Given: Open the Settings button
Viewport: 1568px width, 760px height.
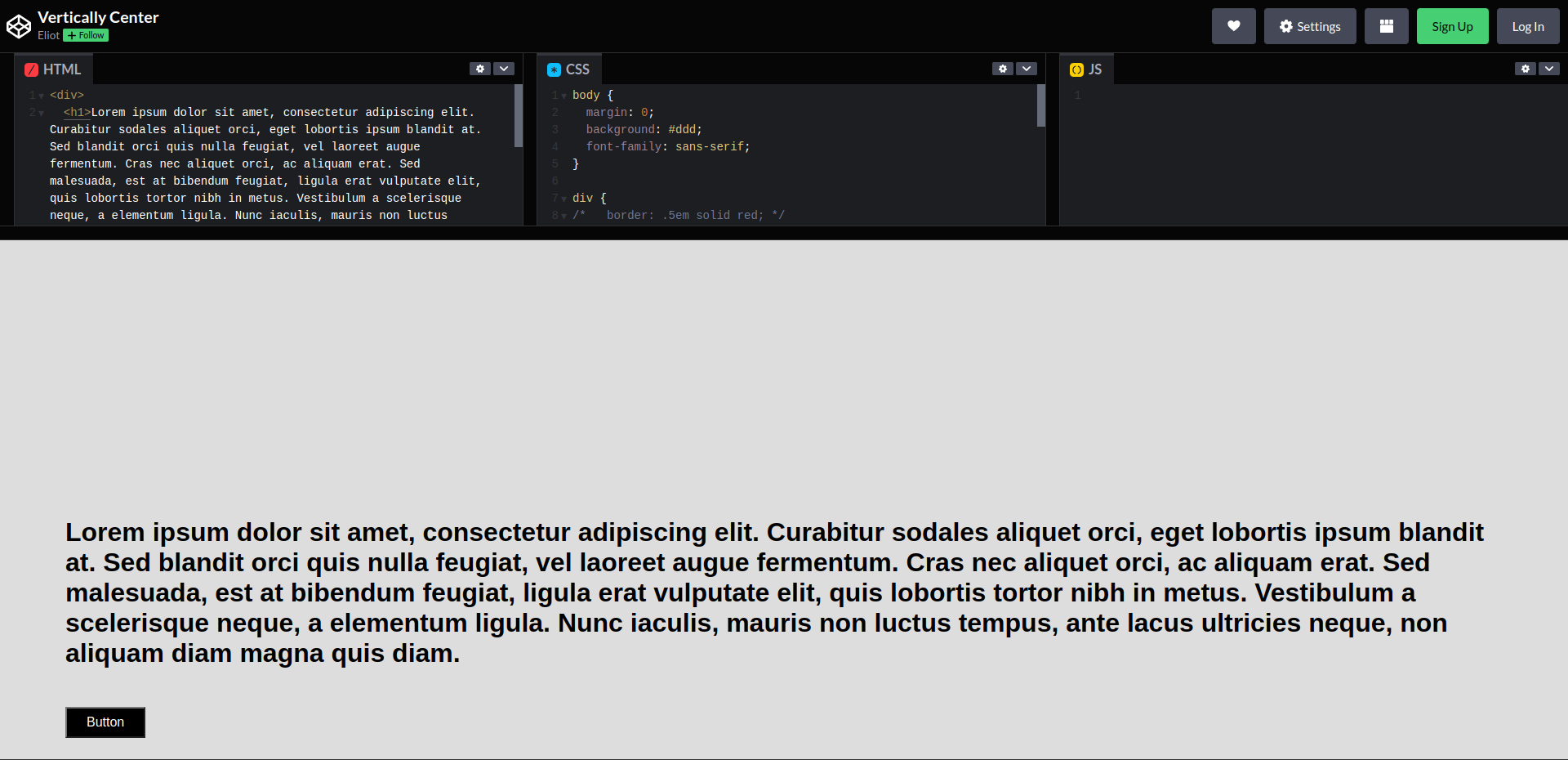Looking at the screenshot, I should (x=1309, y=26).
